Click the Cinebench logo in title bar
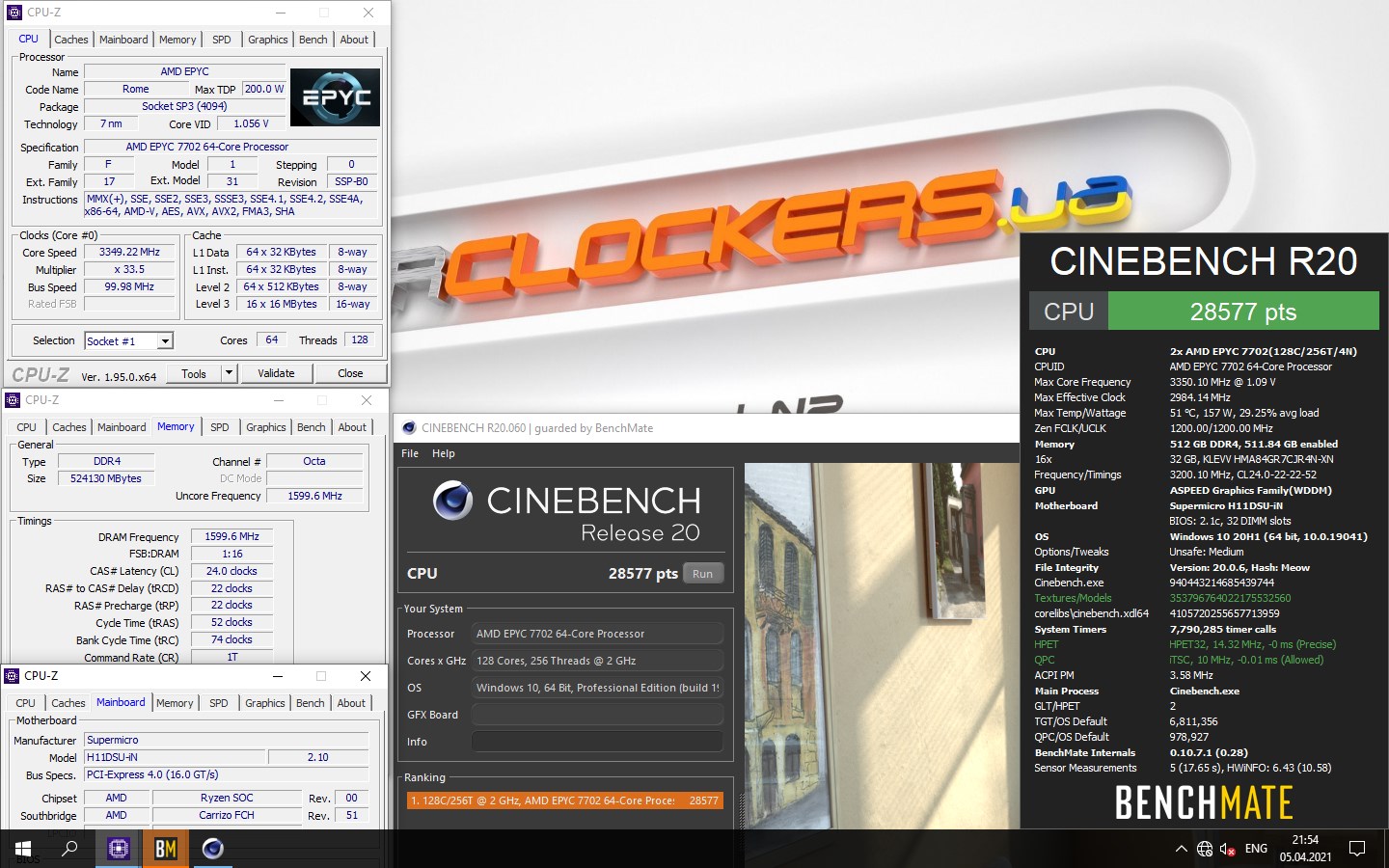 (x=409, y=427)
